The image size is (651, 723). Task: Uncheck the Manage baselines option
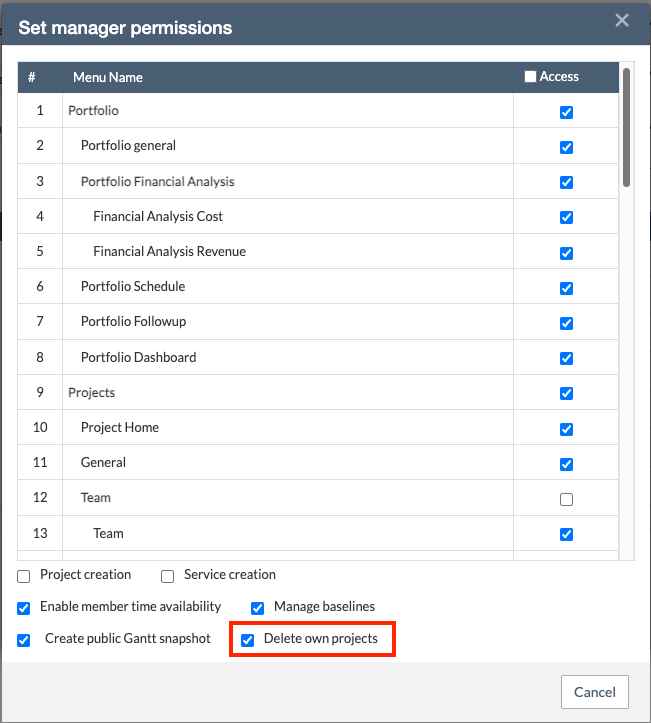tap(257, 608)
